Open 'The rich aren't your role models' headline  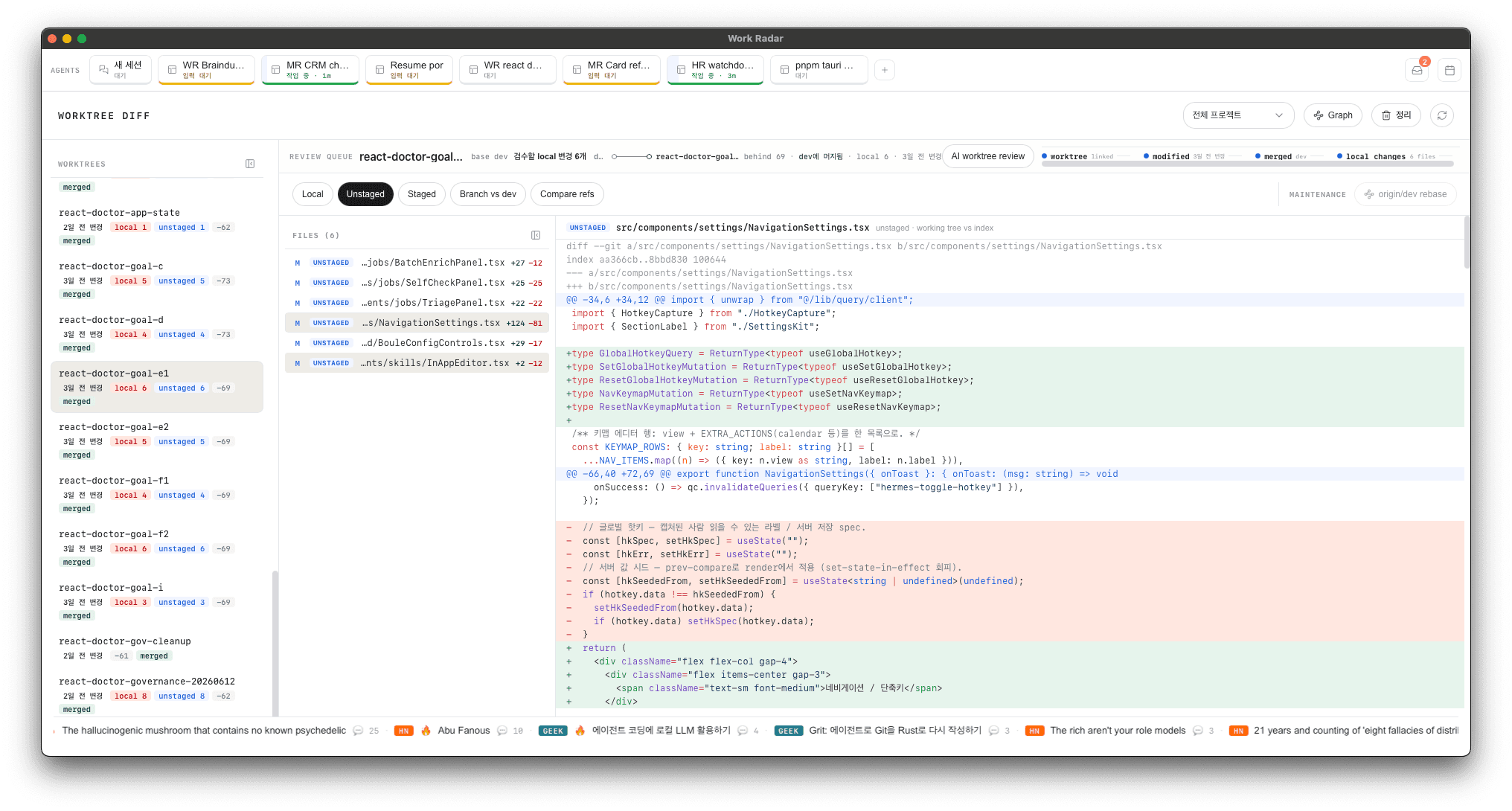click(1118, 731)
